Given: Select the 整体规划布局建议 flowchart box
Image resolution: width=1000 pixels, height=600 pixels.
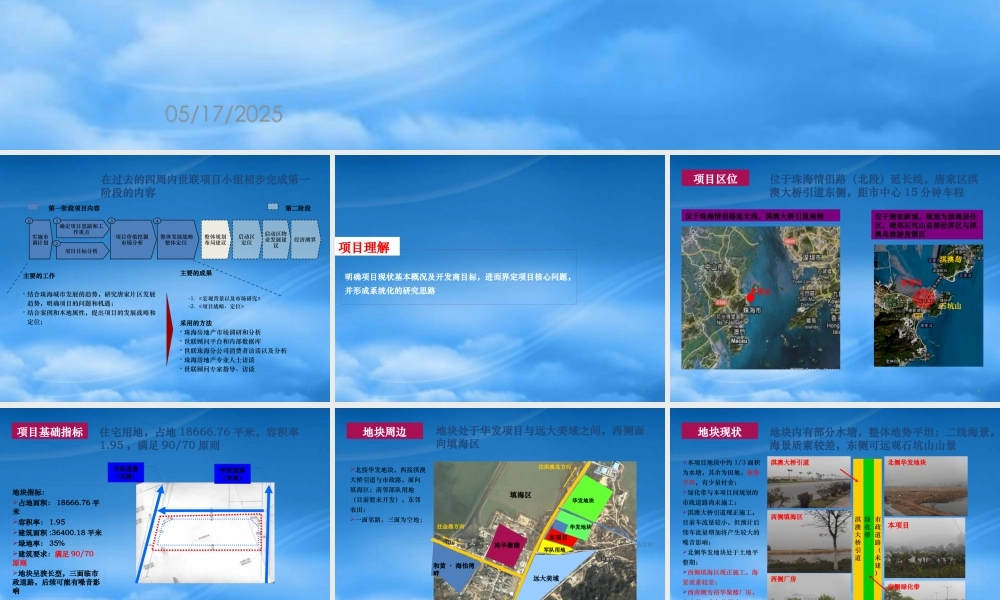Looking at the screenshot, I should [216, 239].
